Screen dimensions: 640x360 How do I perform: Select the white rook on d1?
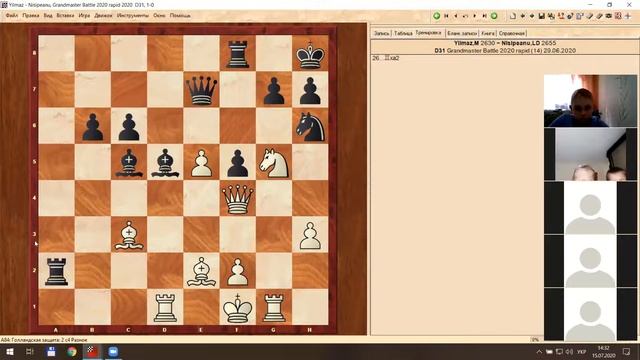coord(165,308)
